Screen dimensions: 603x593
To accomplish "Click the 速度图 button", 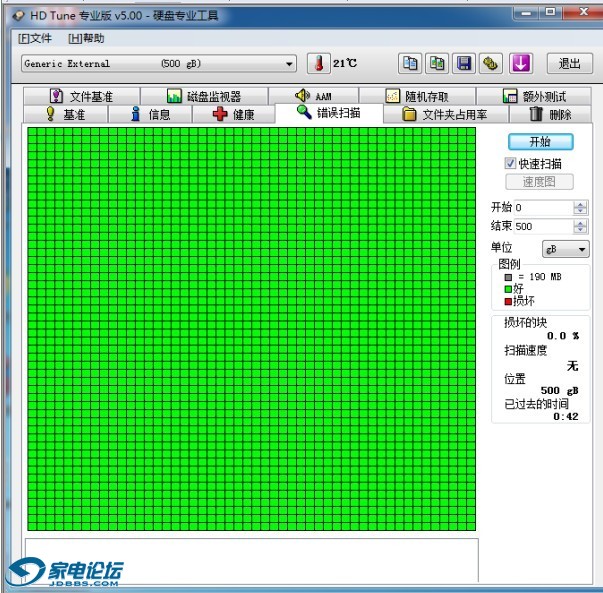I will (539, 182).
